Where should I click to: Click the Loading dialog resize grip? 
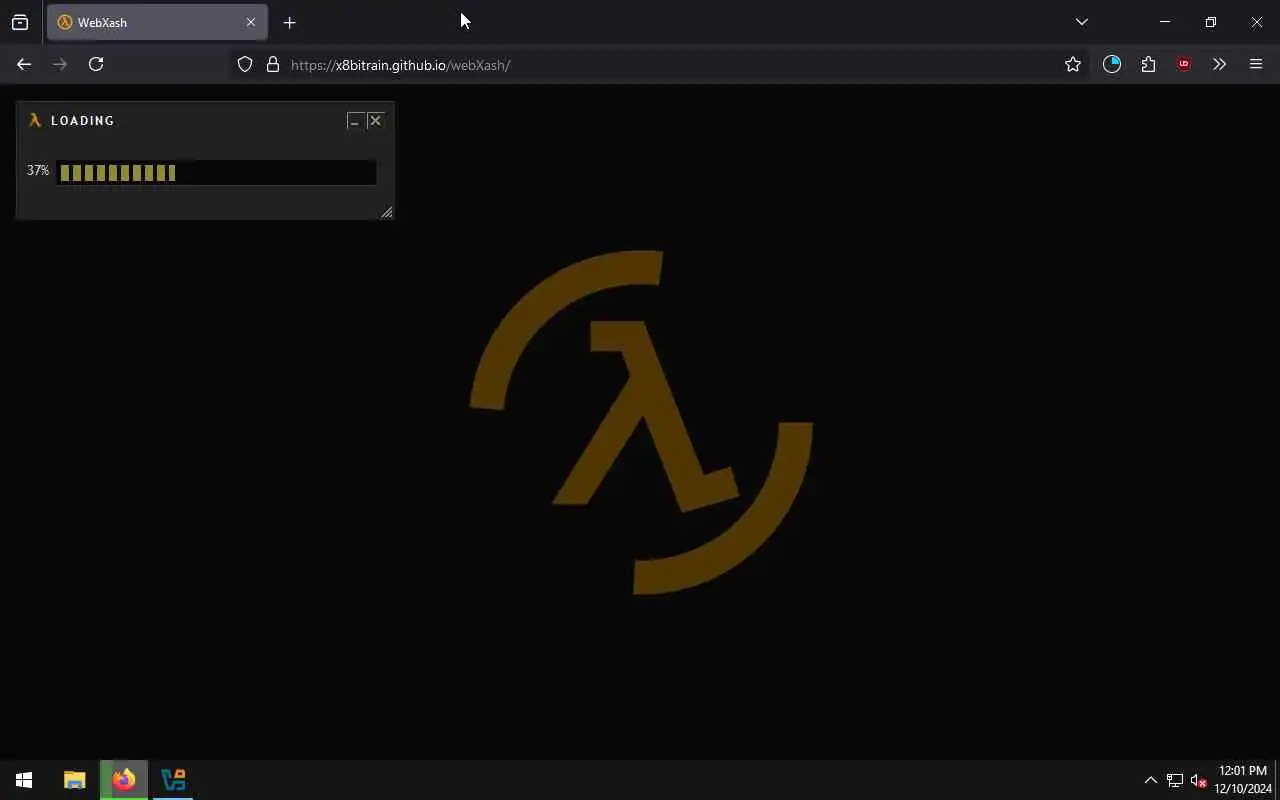point(387,212)
